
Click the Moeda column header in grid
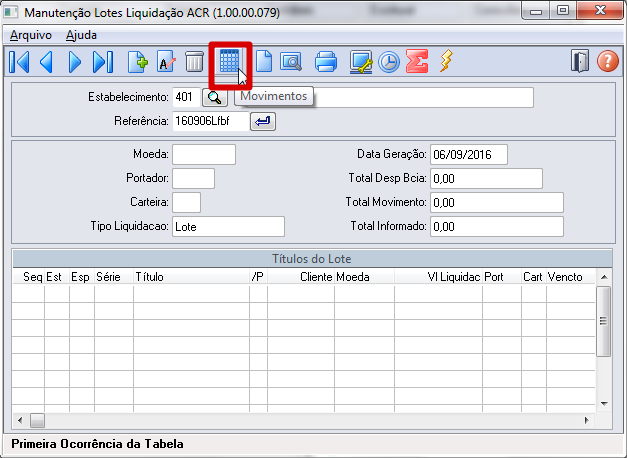(364, 277)
